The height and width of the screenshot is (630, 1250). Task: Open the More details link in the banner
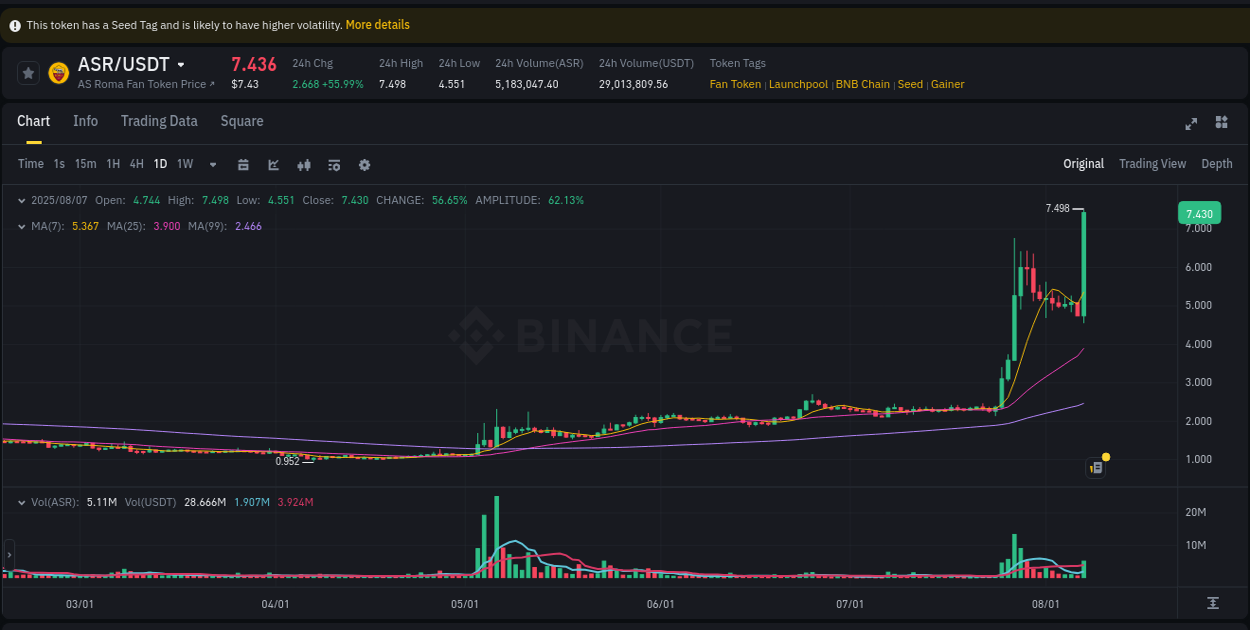[377, 24]
